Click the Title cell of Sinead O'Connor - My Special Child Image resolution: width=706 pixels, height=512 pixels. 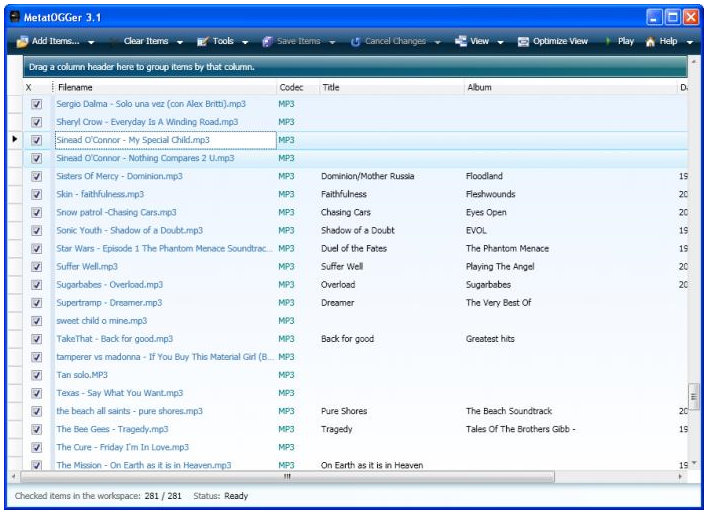[x=390, y=140]
